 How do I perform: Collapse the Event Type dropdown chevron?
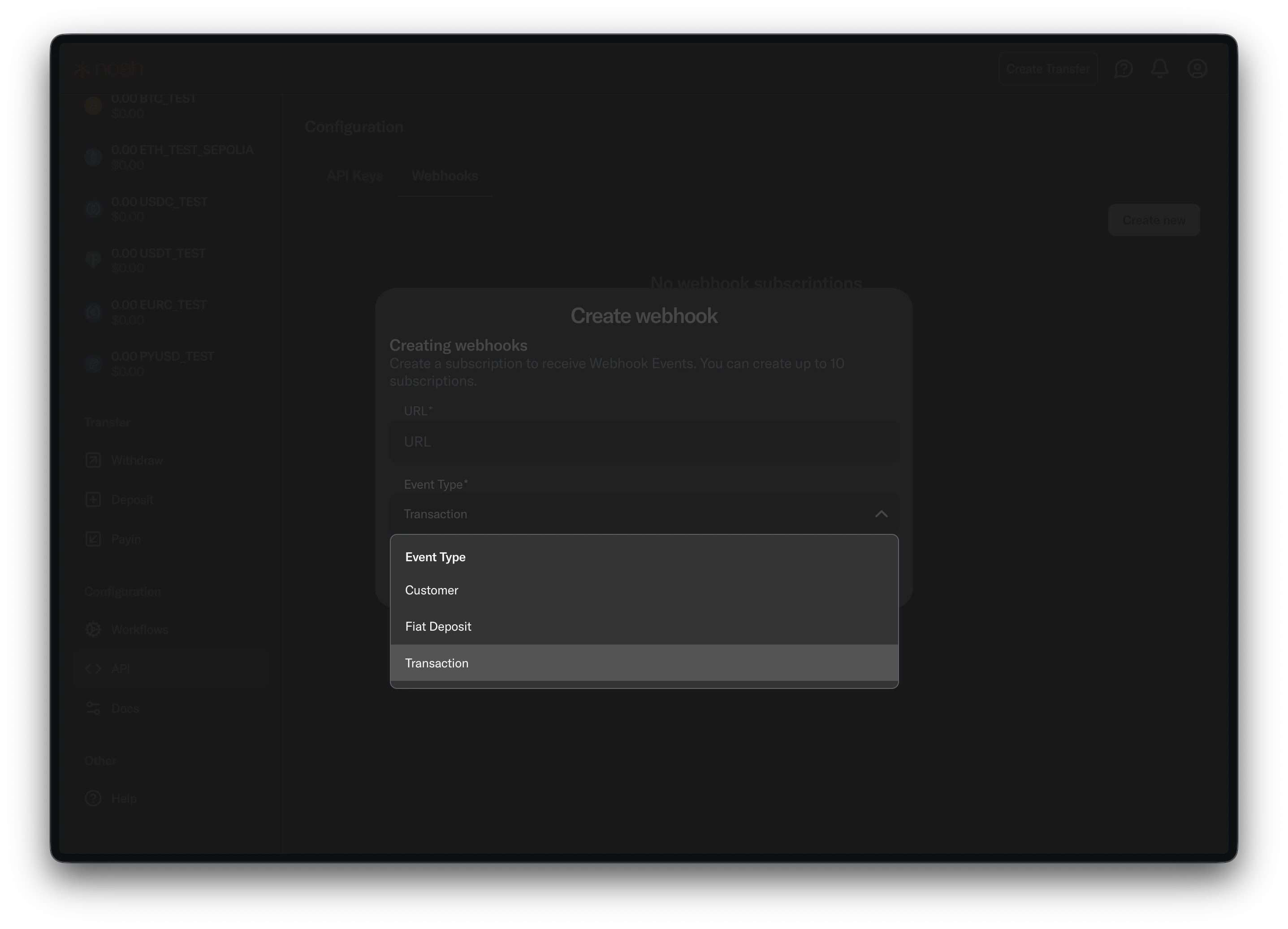(881, 514)
